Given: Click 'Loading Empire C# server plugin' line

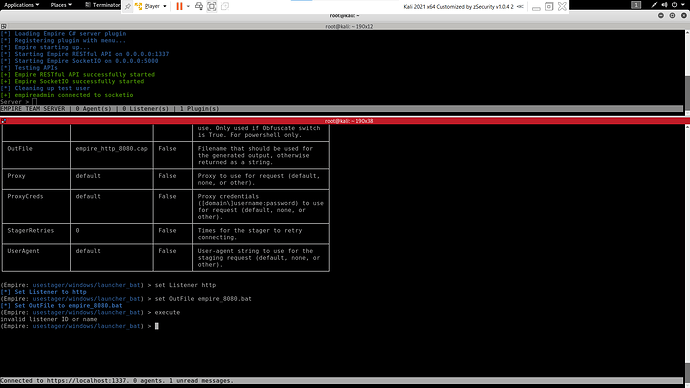Looking at the screenshot, I should click(x=63, y=33).
